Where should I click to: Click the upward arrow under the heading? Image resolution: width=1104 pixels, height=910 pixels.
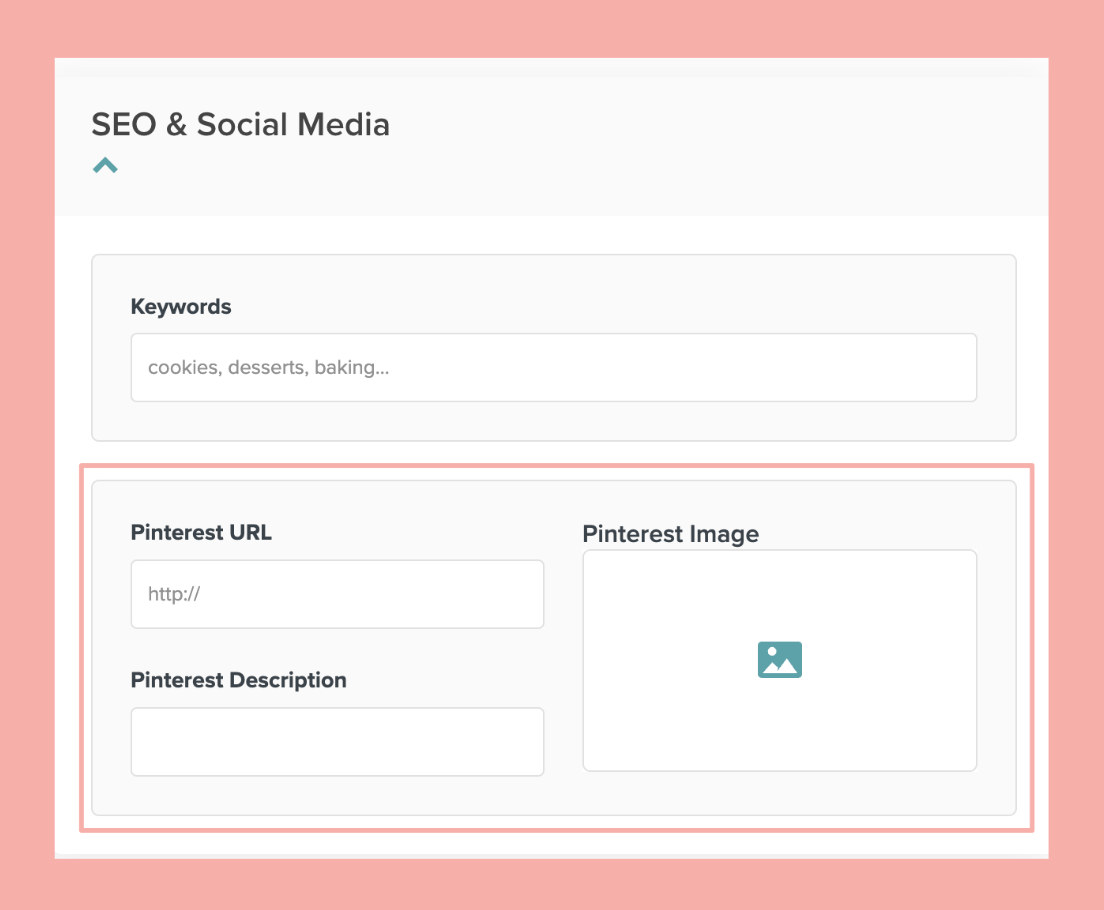[x=105, y=164]
